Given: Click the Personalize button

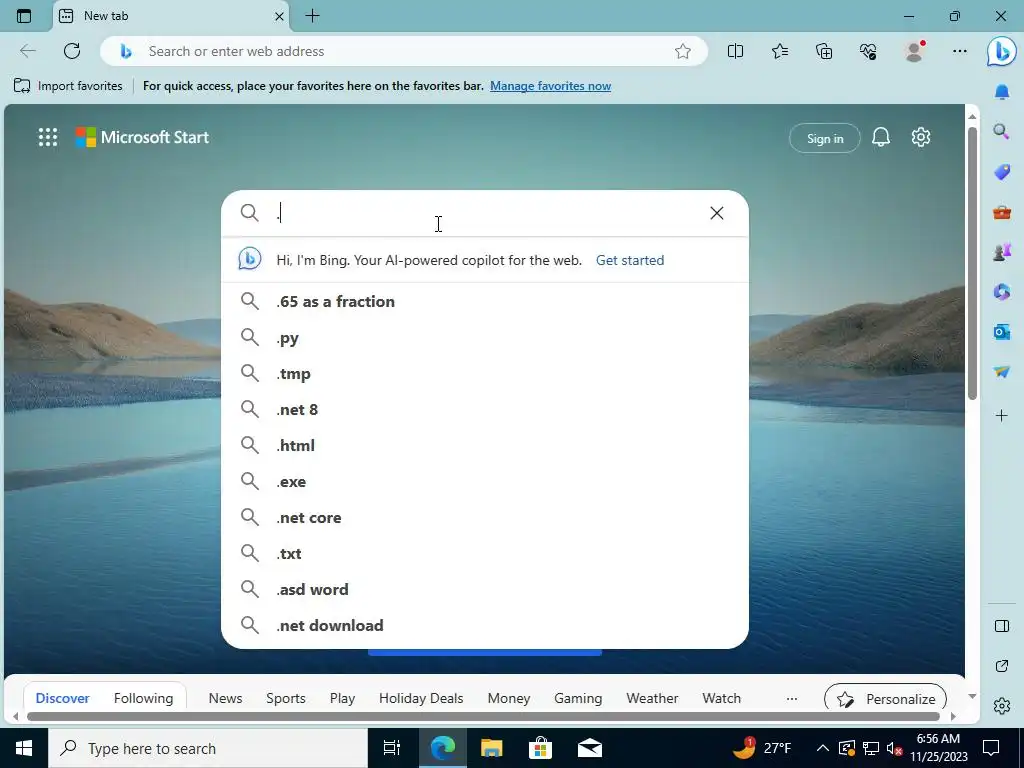Looking at the screenshot, I should click(x=885, y=698).
